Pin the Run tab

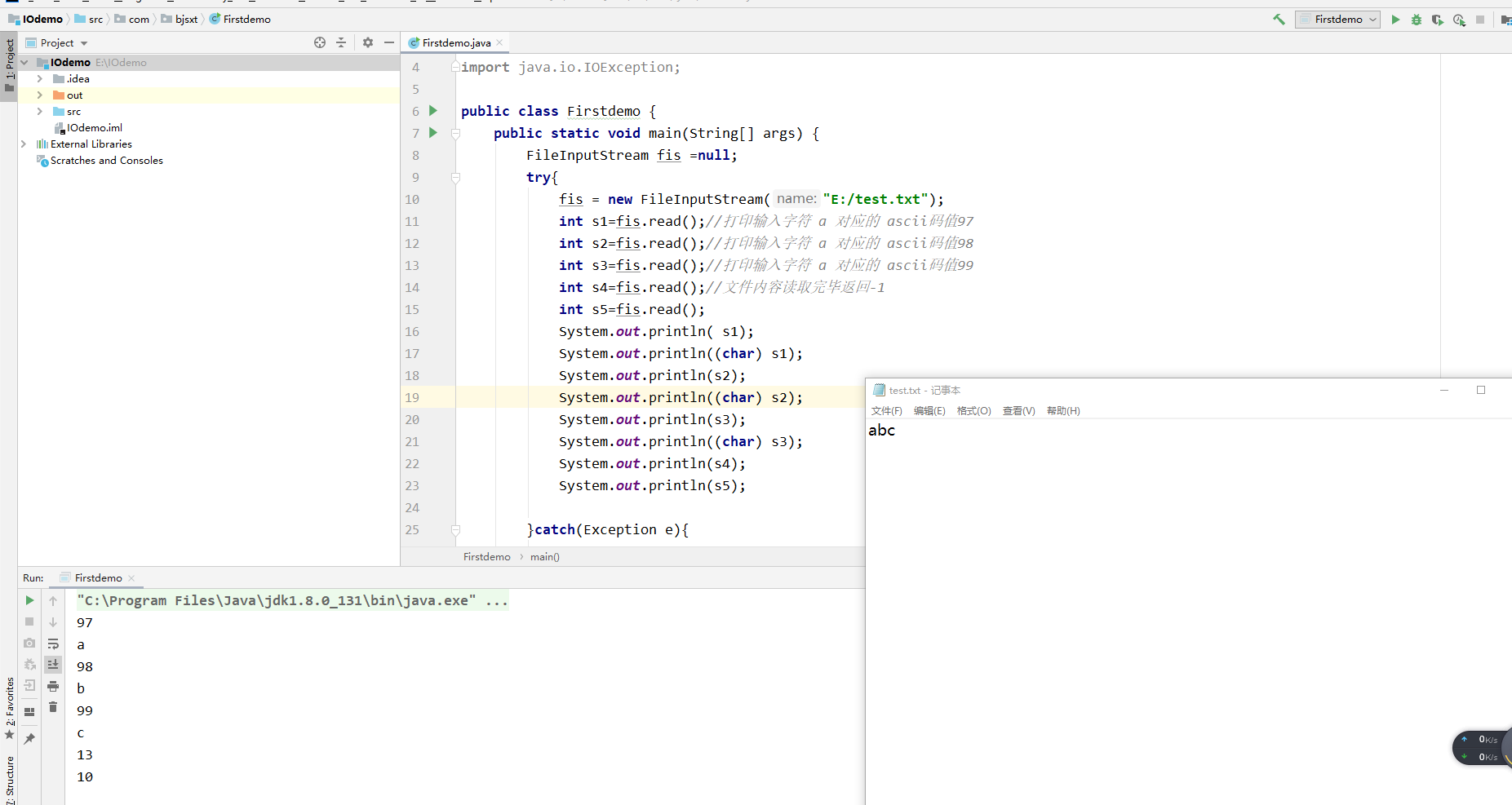29,738
